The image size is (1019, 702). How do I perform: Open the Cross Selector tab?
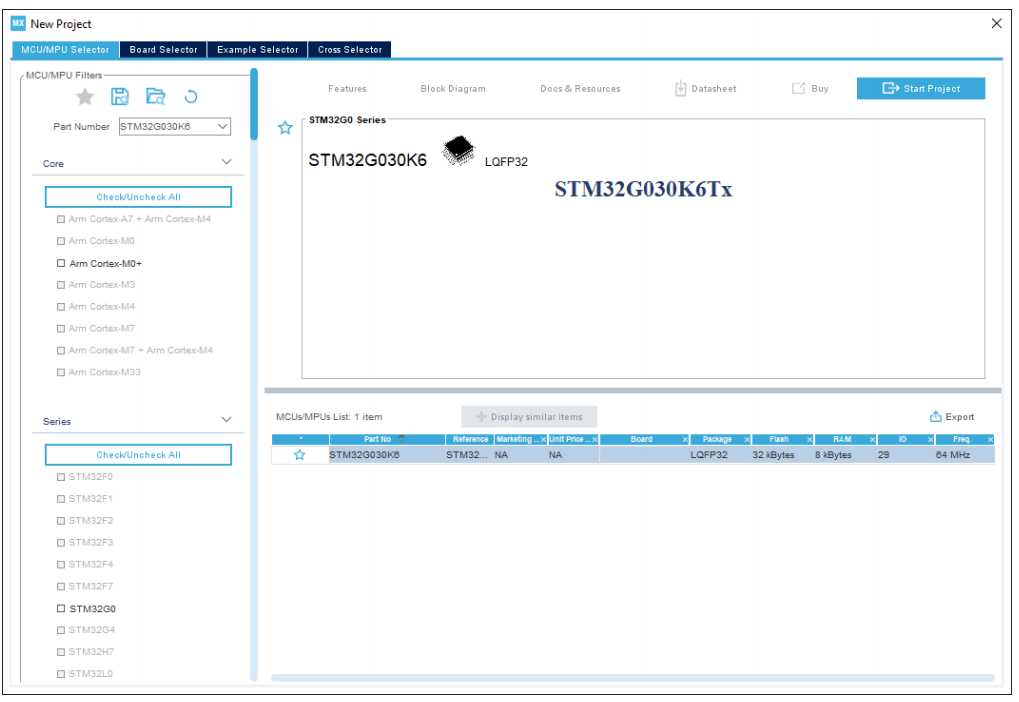349,48
